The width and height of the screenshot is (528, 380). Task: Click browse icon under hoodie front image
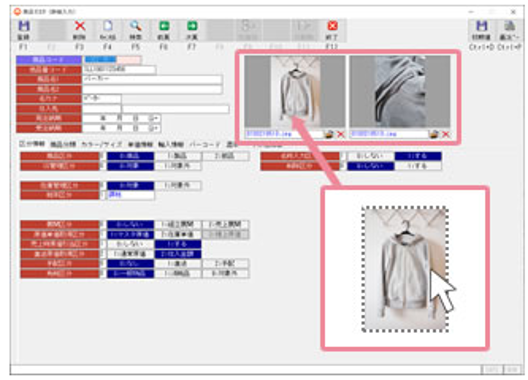(x=329, y=134)
